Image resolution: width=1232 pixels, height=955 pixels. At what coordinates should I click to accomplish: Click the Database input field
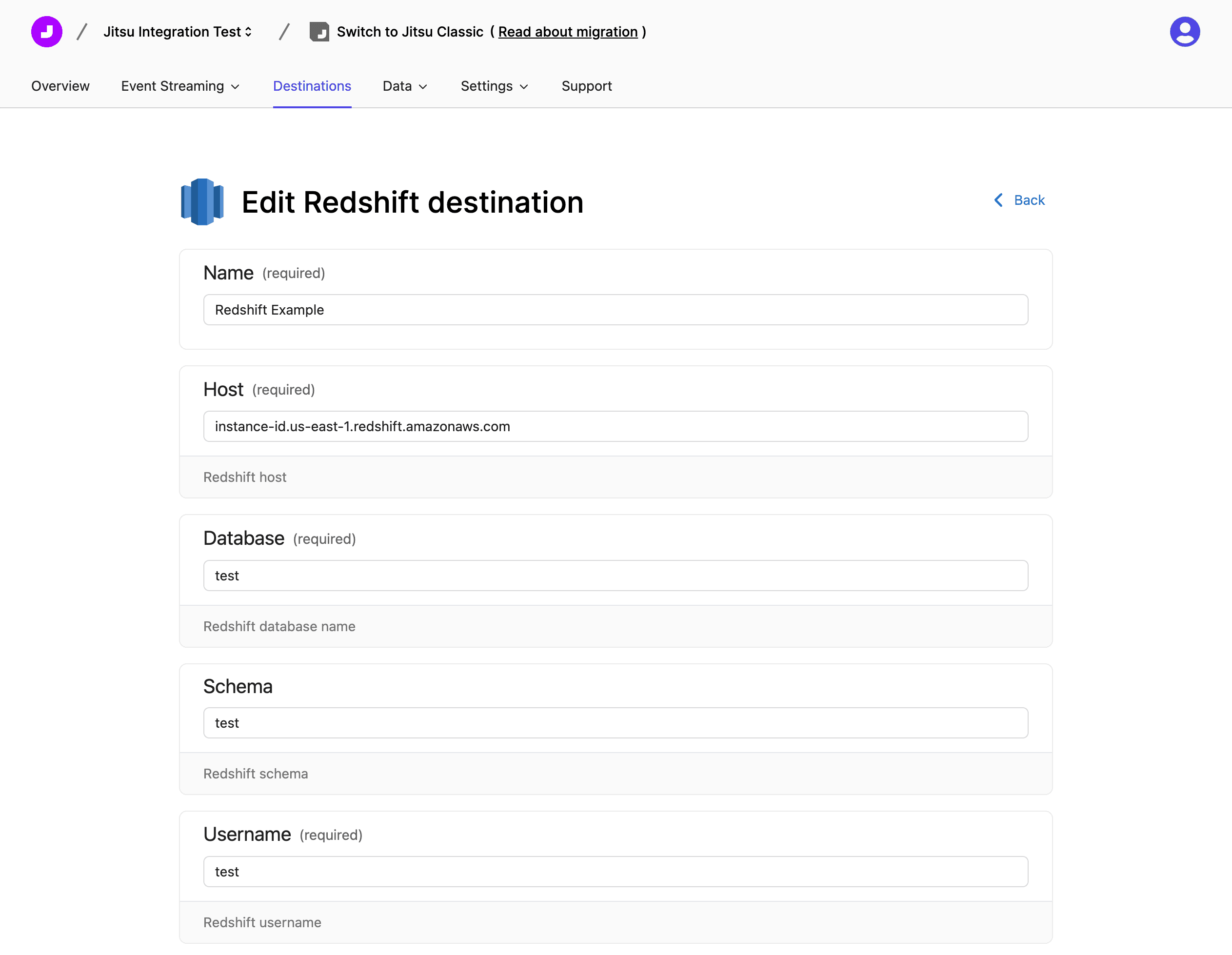(x=615, y=576)
